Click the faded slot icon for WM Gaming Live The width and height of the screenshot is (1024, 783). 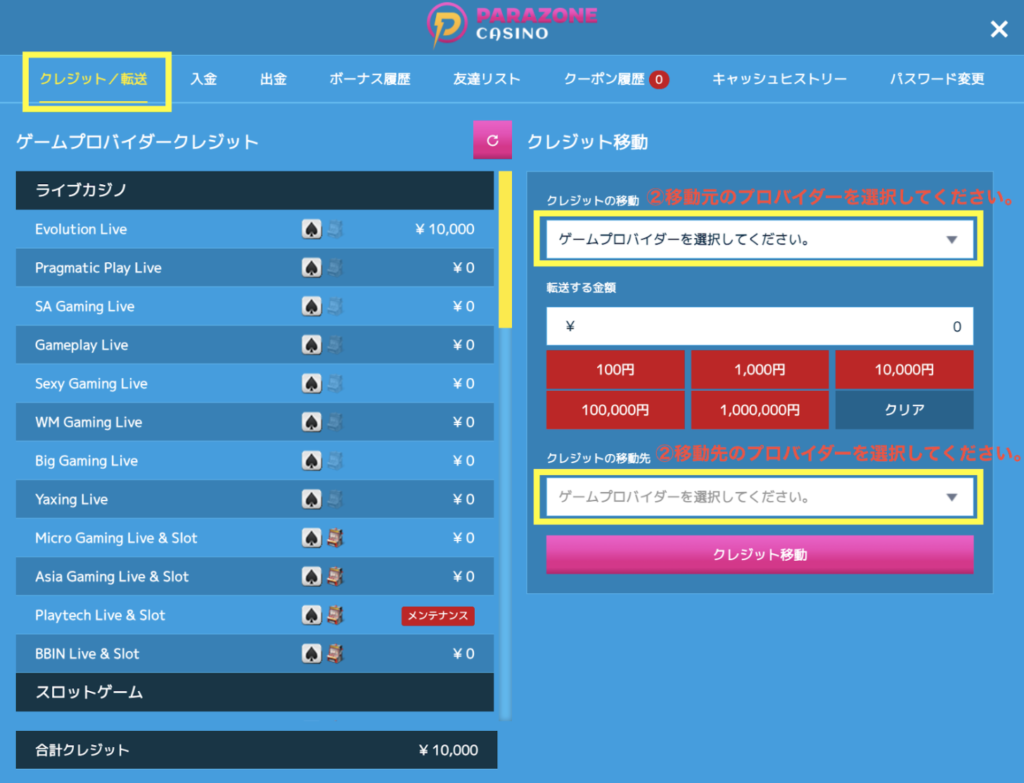click(x=335, y=422)
